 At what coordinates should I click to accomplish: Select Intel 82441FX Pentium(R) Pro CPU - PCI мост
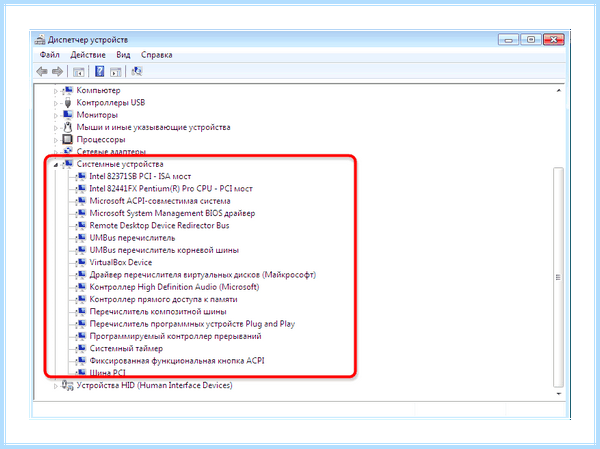(x=171, y=188)
